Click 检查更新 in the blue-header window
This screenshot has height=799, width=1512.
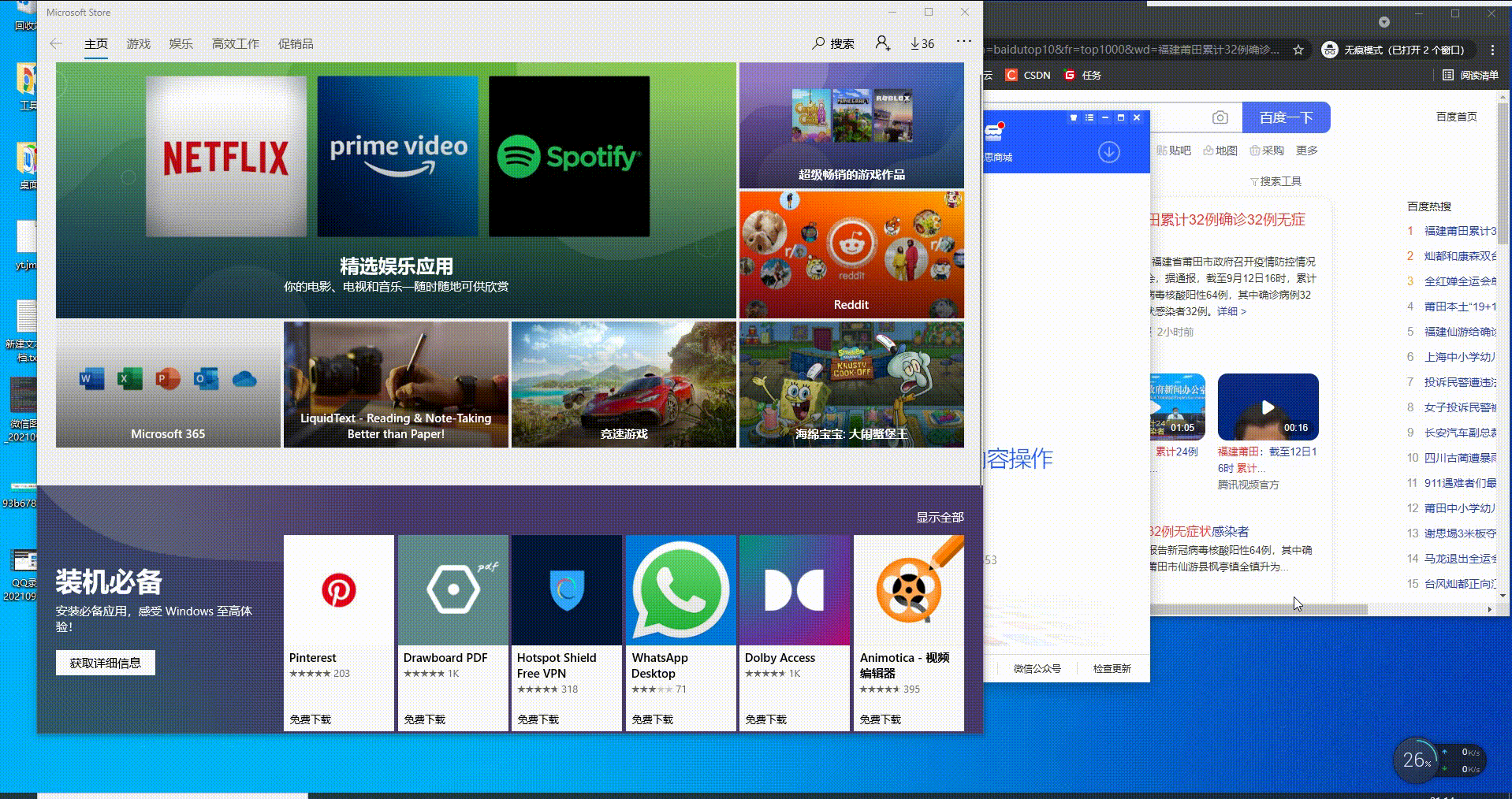tap(1112, 668)
